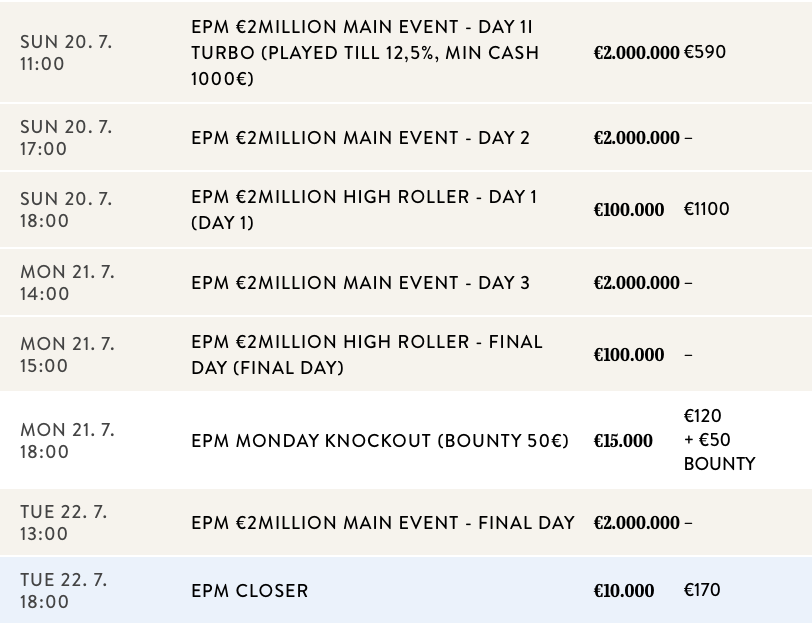
Task: Click the Mon 21. 7. 14:00 date cell
Action: pyautogui.click(x=67, y=283)
